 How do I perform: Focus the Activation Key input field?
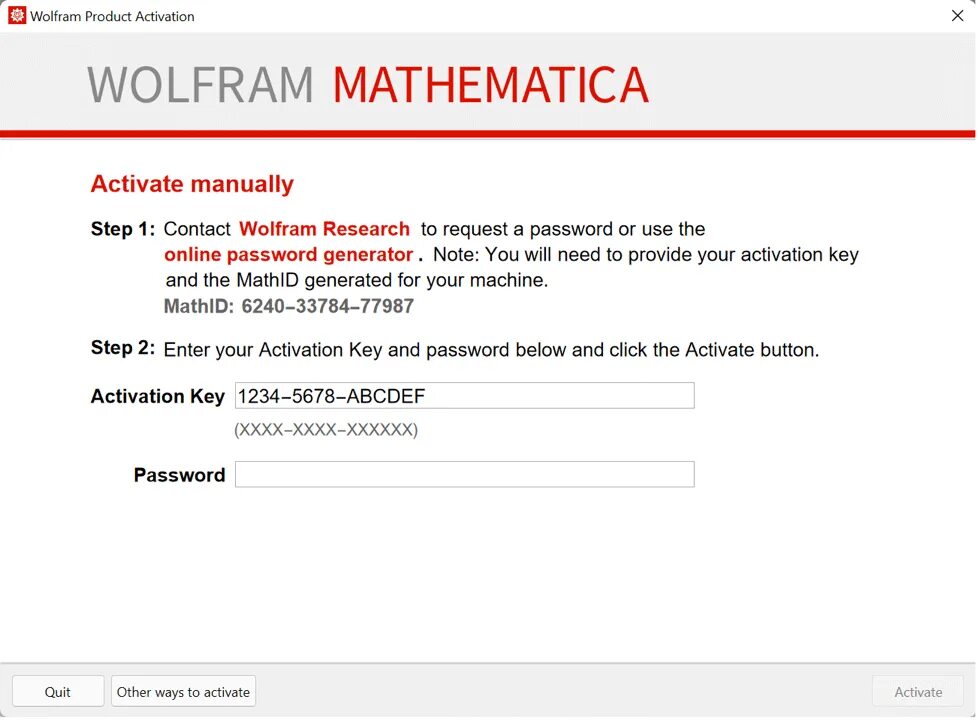465,396
